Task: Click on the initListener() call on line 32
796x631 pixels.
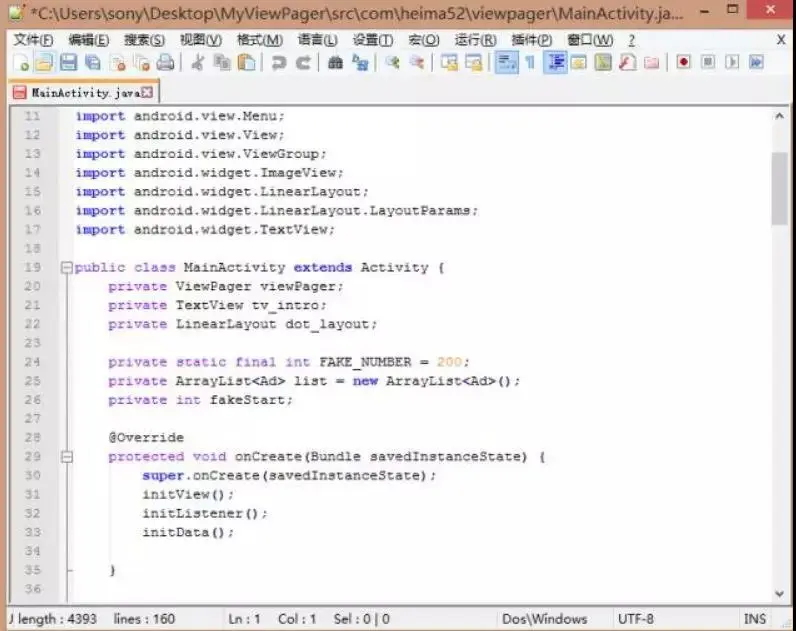Action: [x=205, y=513]
